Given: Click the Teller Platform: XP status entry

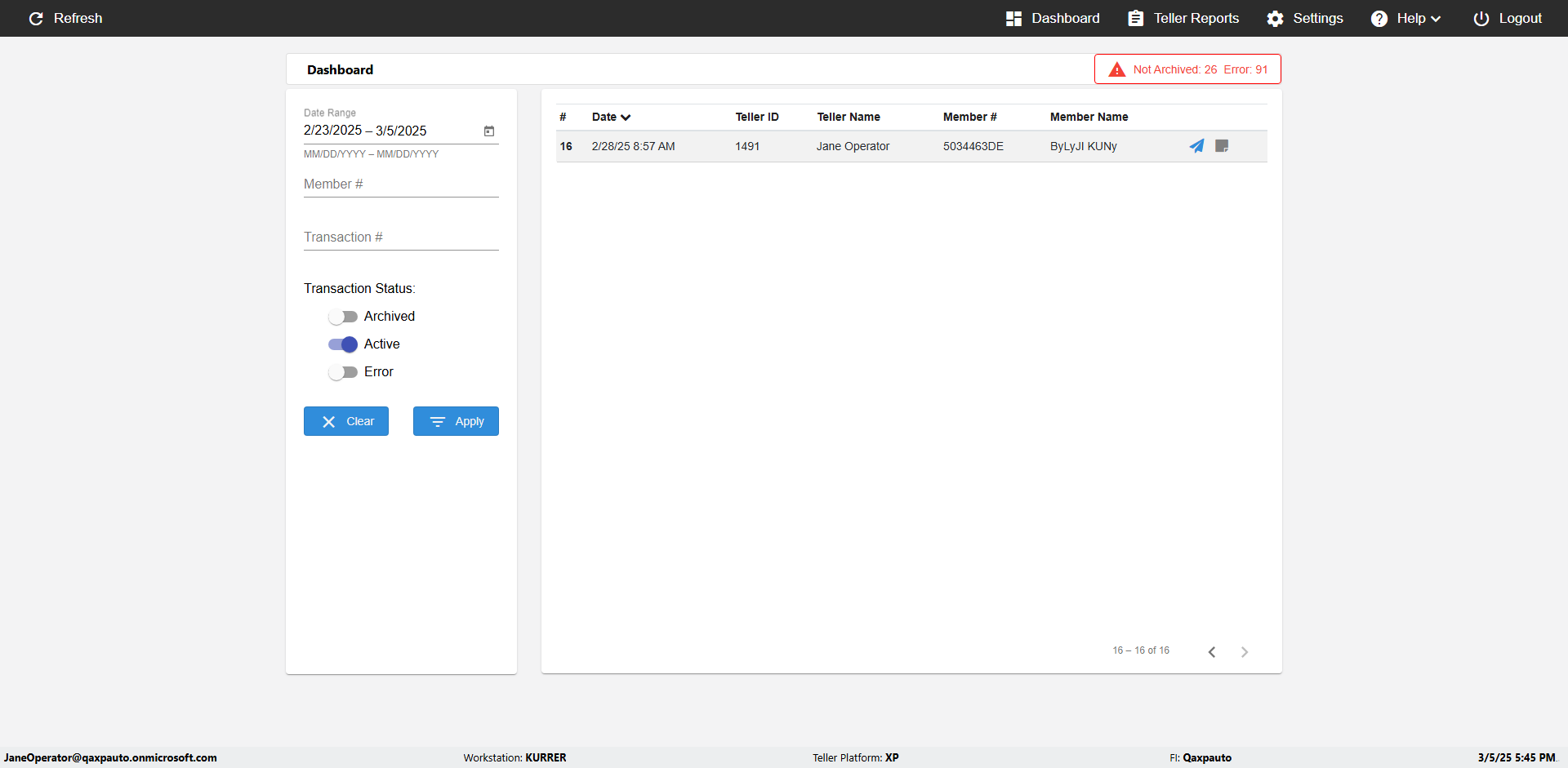Looking at the screenshot, I should 855,757.
